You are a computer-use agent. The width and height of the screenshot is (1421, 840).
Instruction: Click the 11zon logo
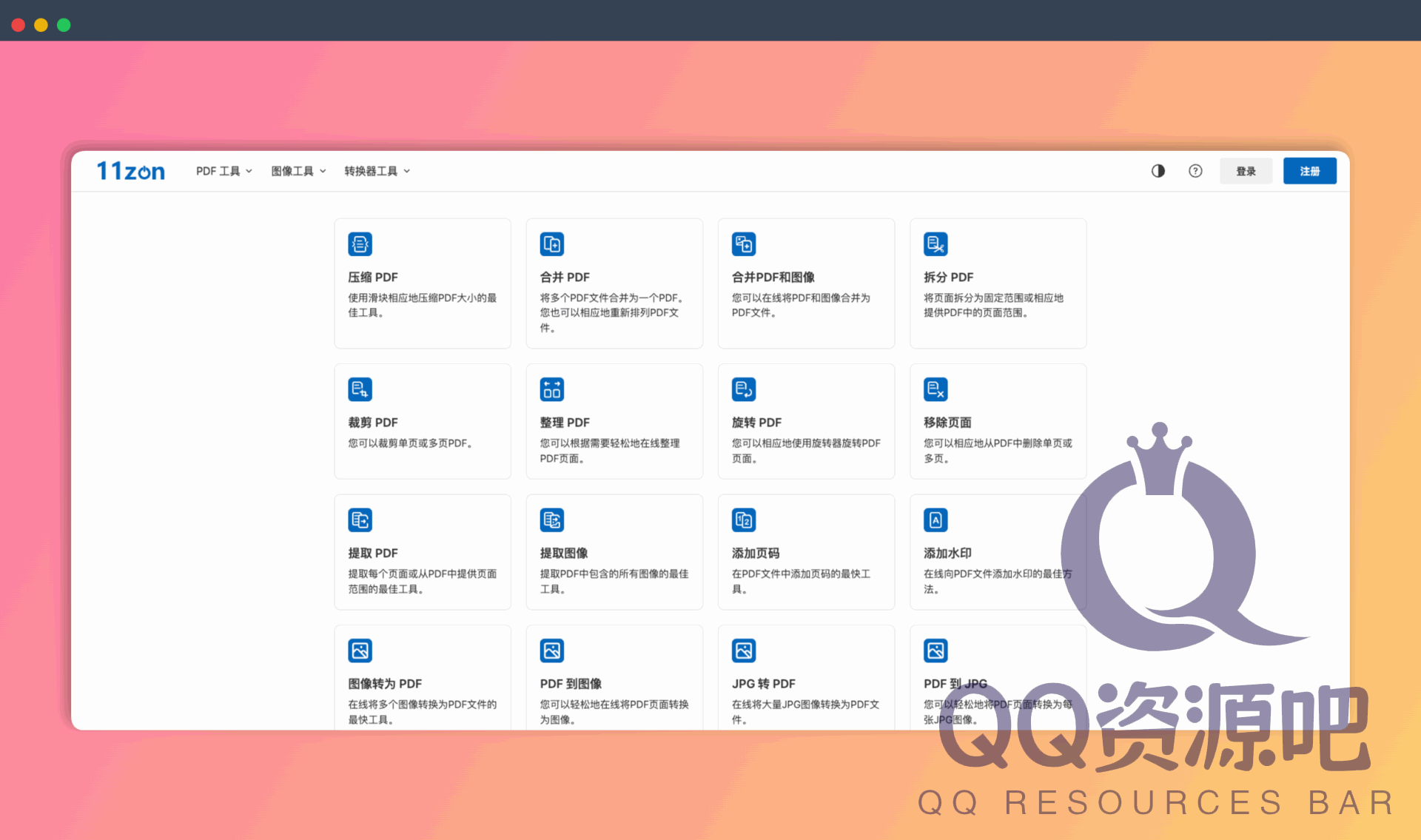point(130,170)
